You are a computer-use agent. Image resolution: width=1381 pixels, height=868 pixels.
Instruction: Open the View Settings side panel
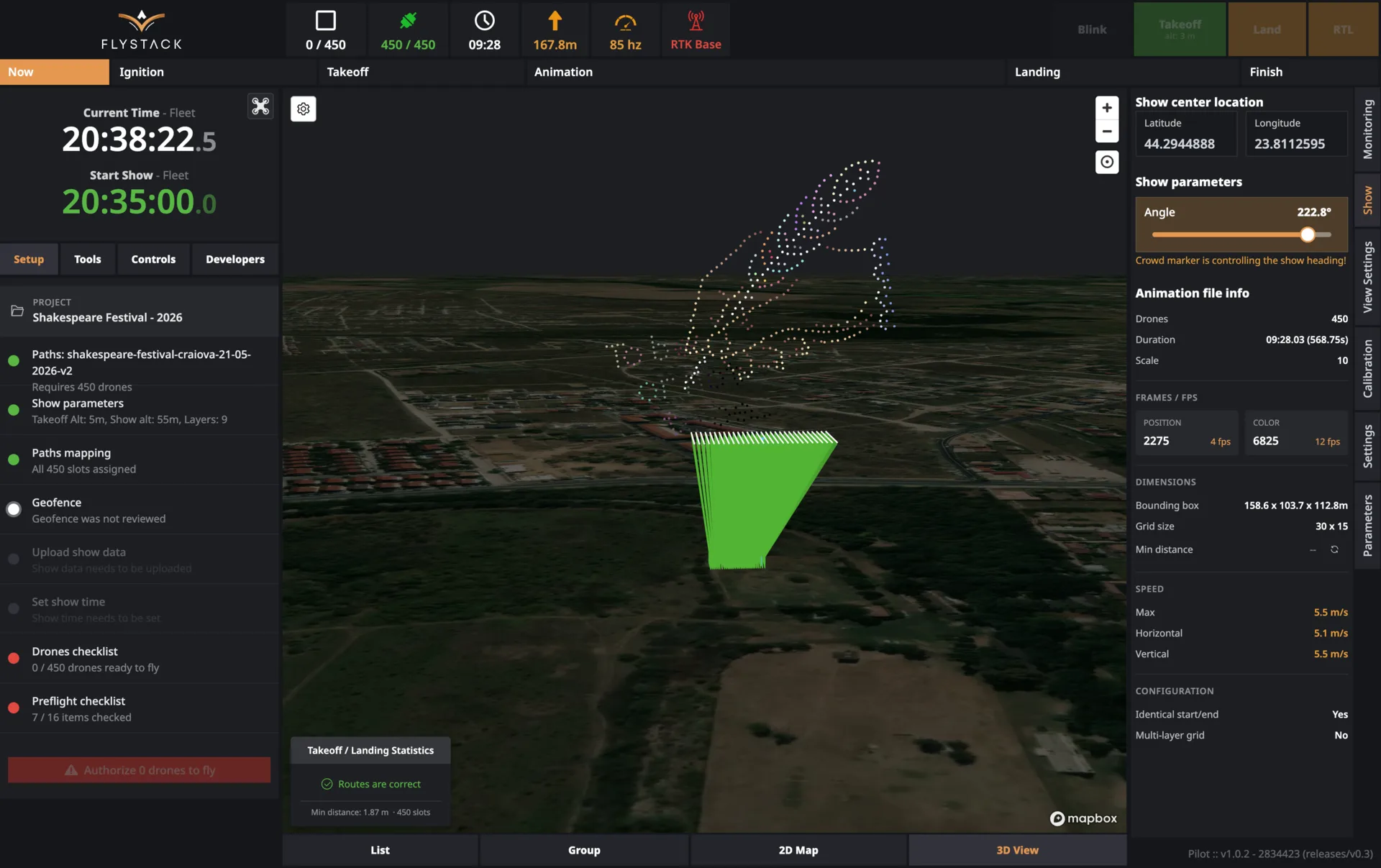pyautogui.click(x=1367, y=277)
